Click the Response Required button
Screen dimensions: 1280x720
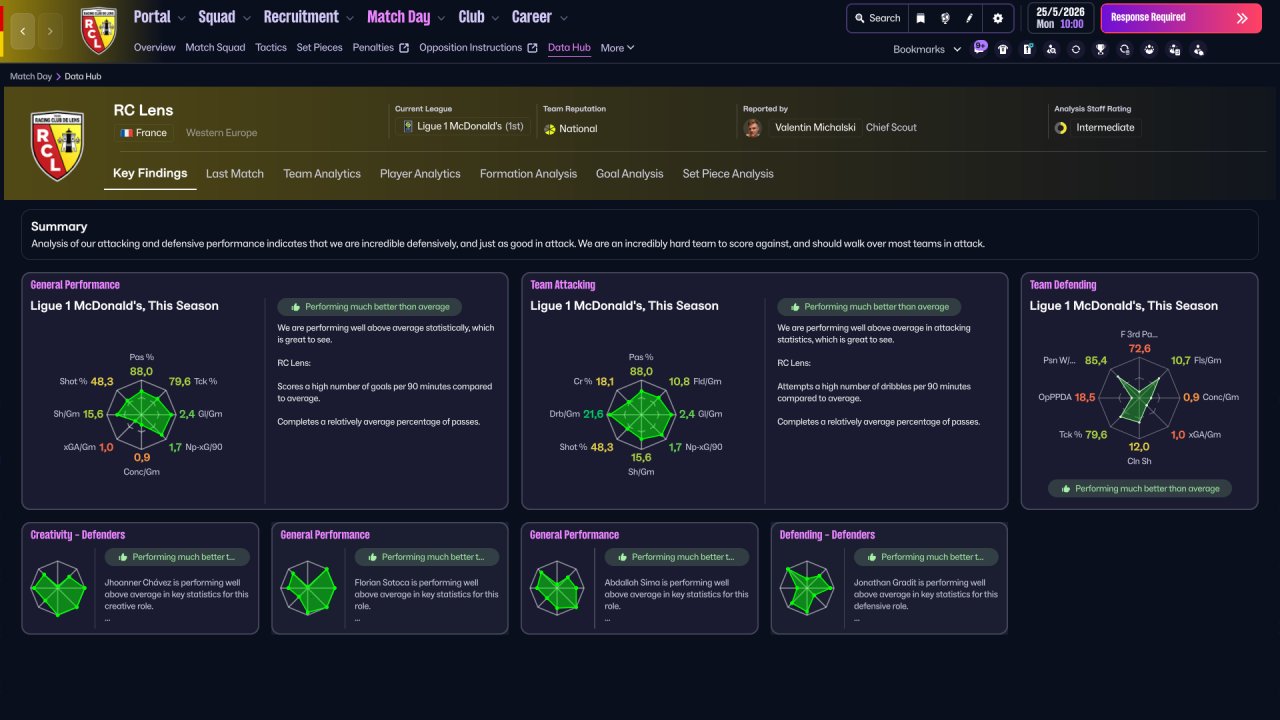(x=1181, y=18)
